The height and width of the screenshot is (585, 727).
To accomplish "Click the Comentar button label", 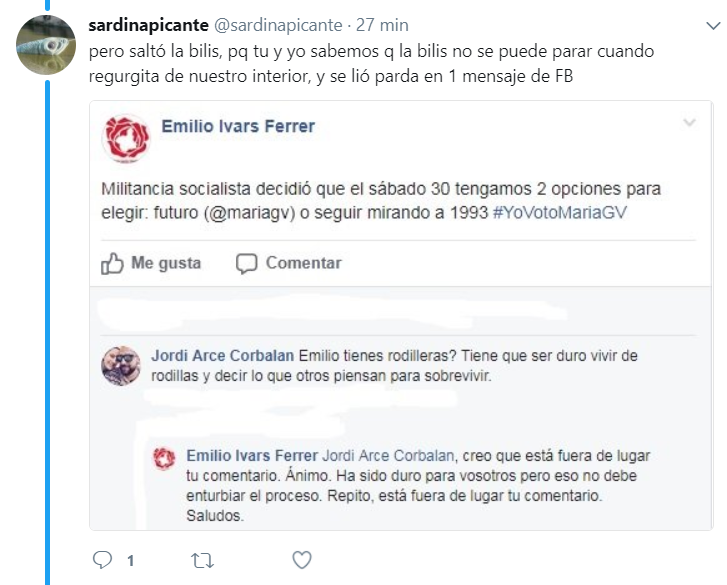I will [x=303, y=263].
